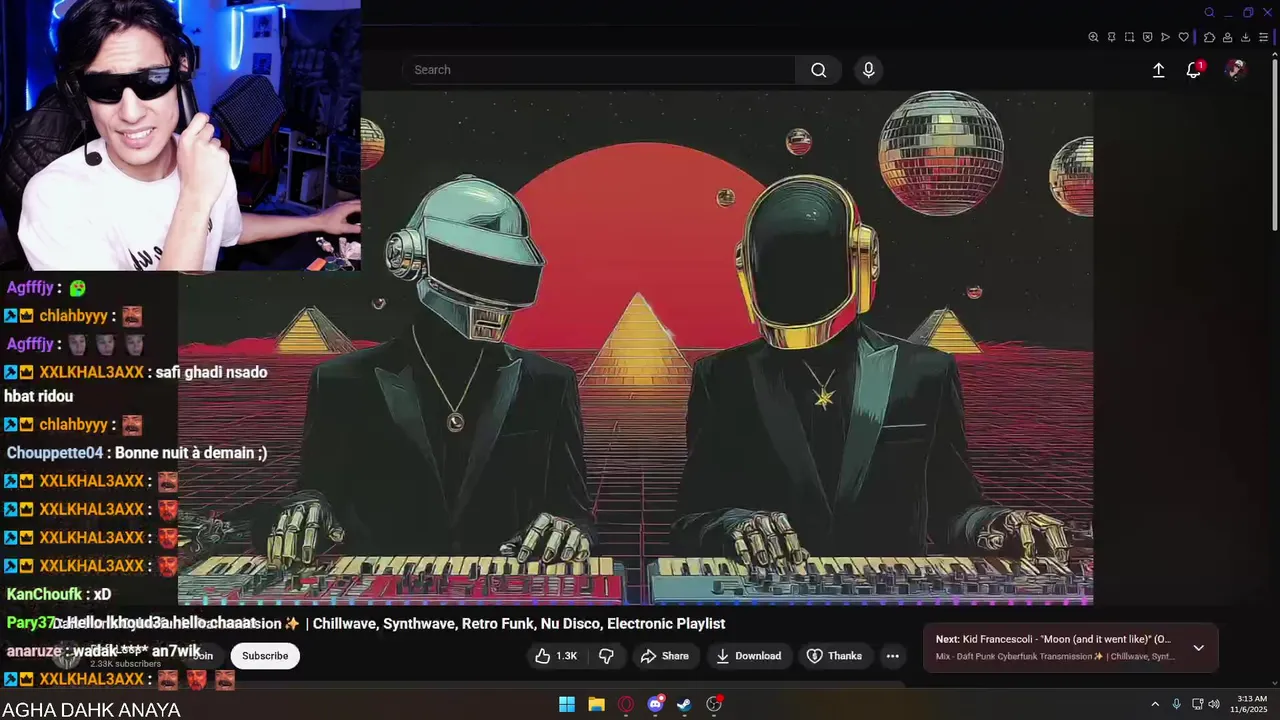Image resolution: width=1280 pixels, height=720 pixels.
Task: Like the video (1.3K)
Action: point(555,656)
